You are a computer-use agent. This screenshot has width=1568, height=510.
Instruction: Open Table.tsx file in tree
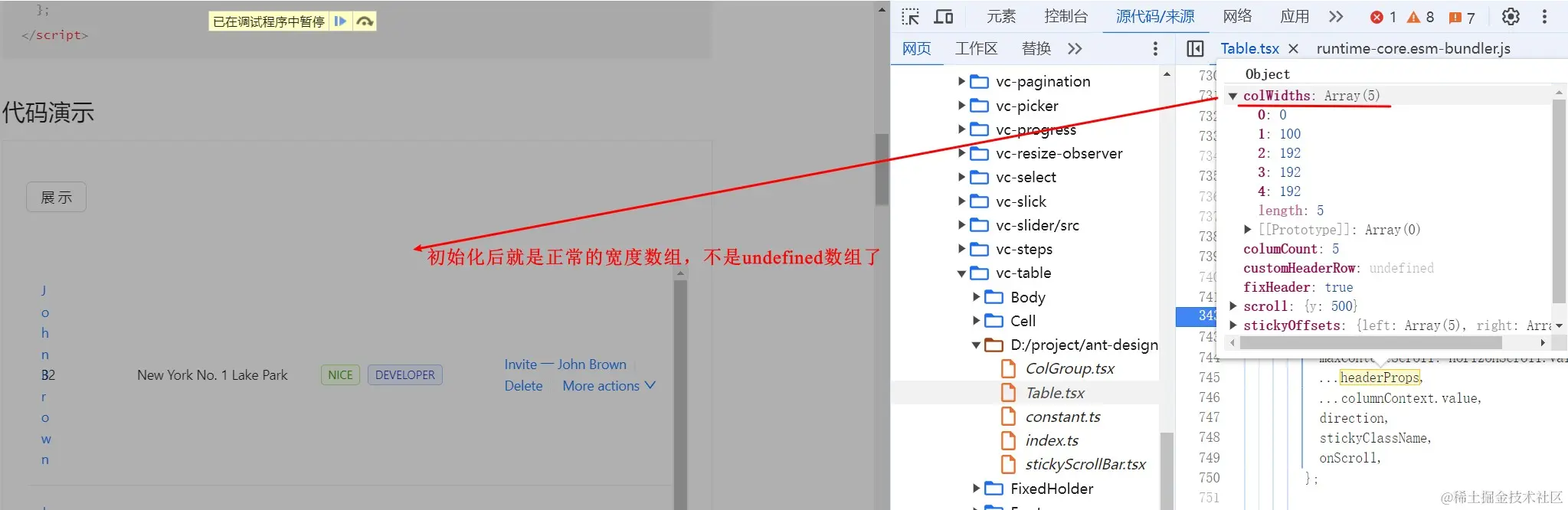point(1055,393)
